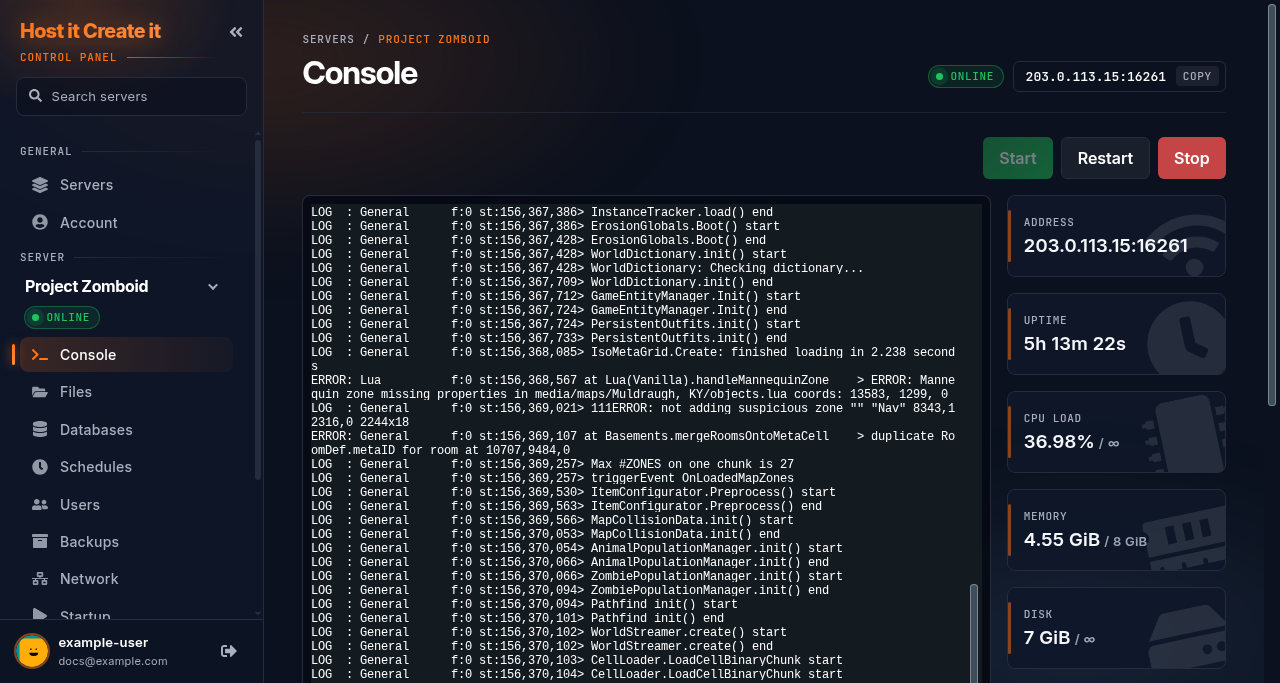Click the "ItemConfigurator.Preprocess() start" line
Screen dimensions: 1280x683
click(573, 492)
